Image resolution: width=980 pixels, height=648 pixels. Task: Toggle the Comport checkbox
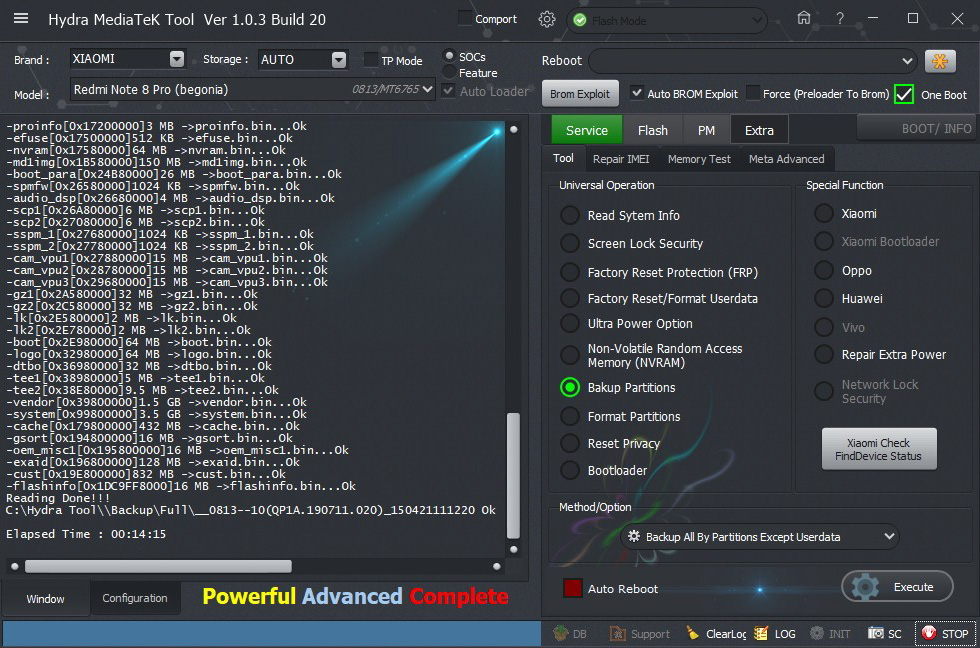pyautogui.click(x=465, y=18)
